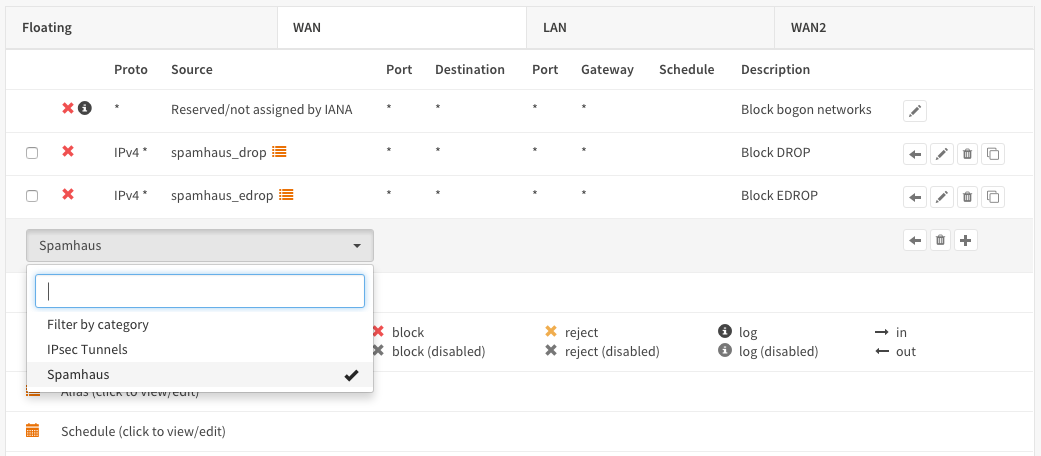Collapse the Spamhaus category dropdown

200,245
